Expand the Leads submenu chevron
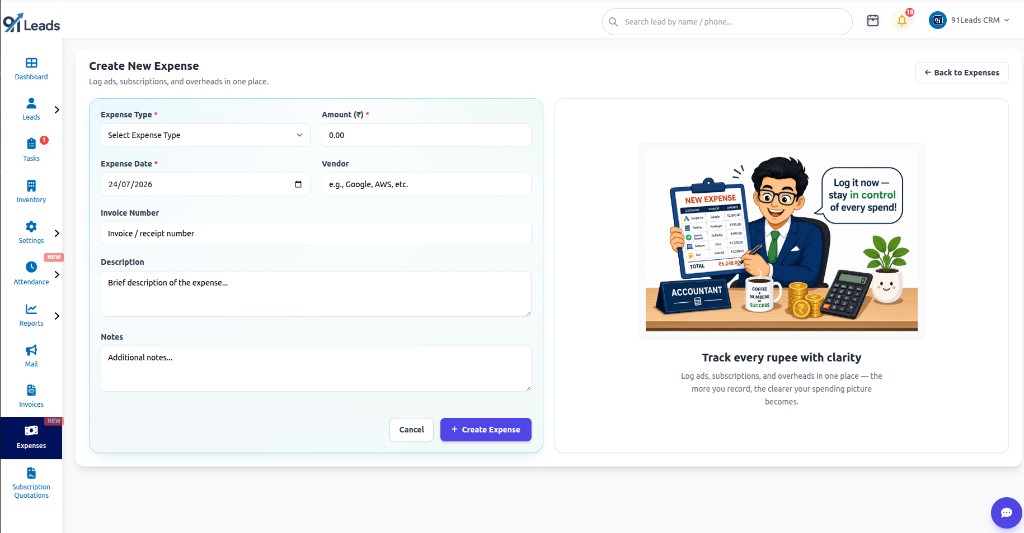Image resolution: width=1024 pixels, height=533 pixels. [x=57, y=110]
